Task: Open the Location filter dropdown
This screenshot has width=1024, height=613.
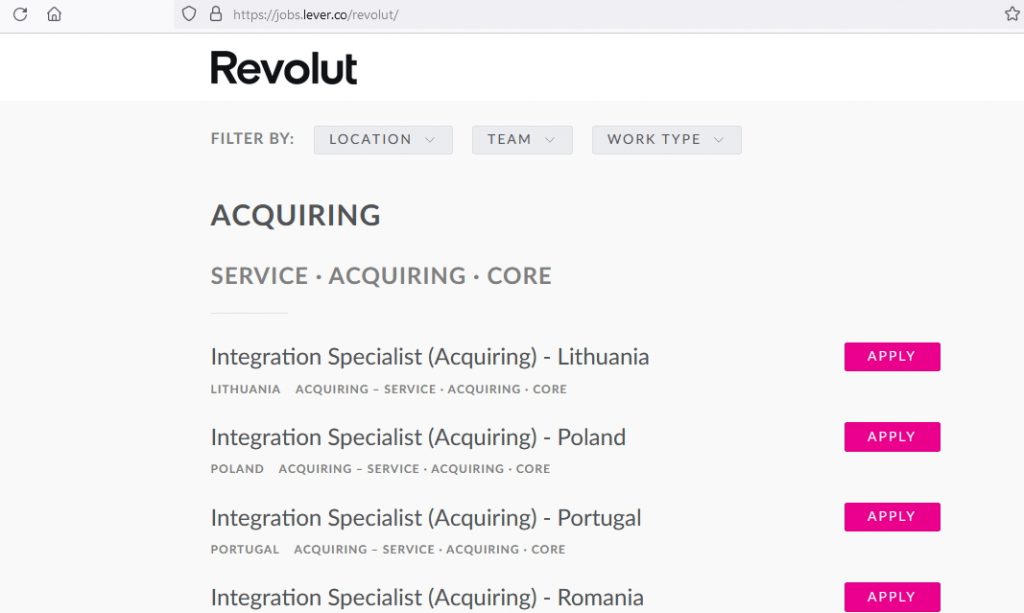Action: [383, 140]
